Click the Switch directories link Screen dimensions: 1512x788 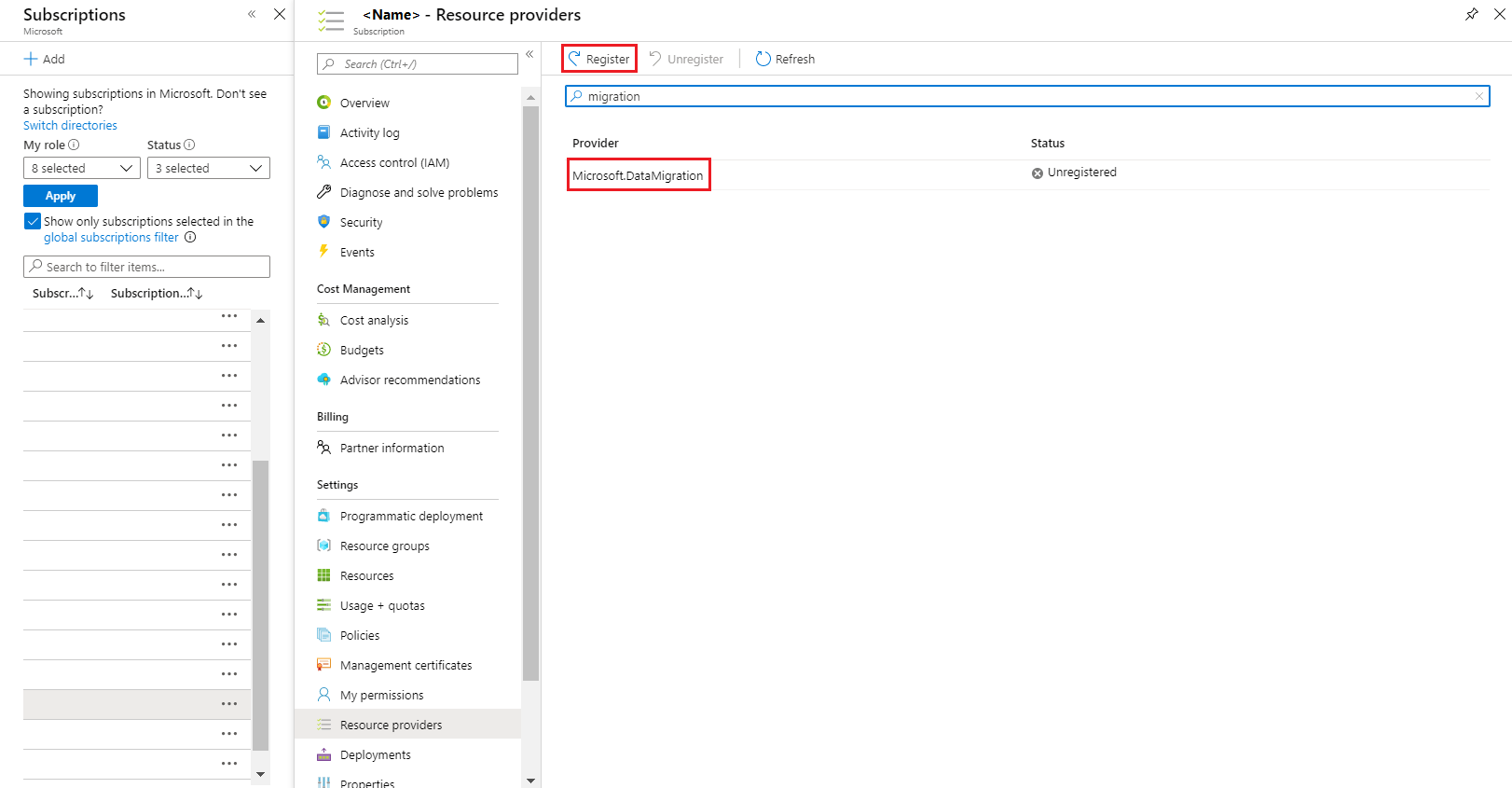pos(70,125)
